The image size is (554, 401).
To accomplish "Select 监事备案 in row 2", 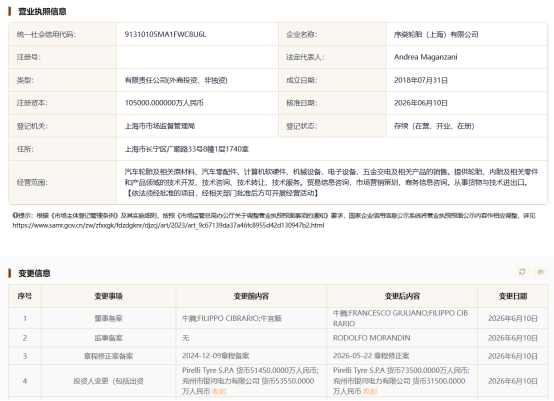I will click(x=108, y=338).
